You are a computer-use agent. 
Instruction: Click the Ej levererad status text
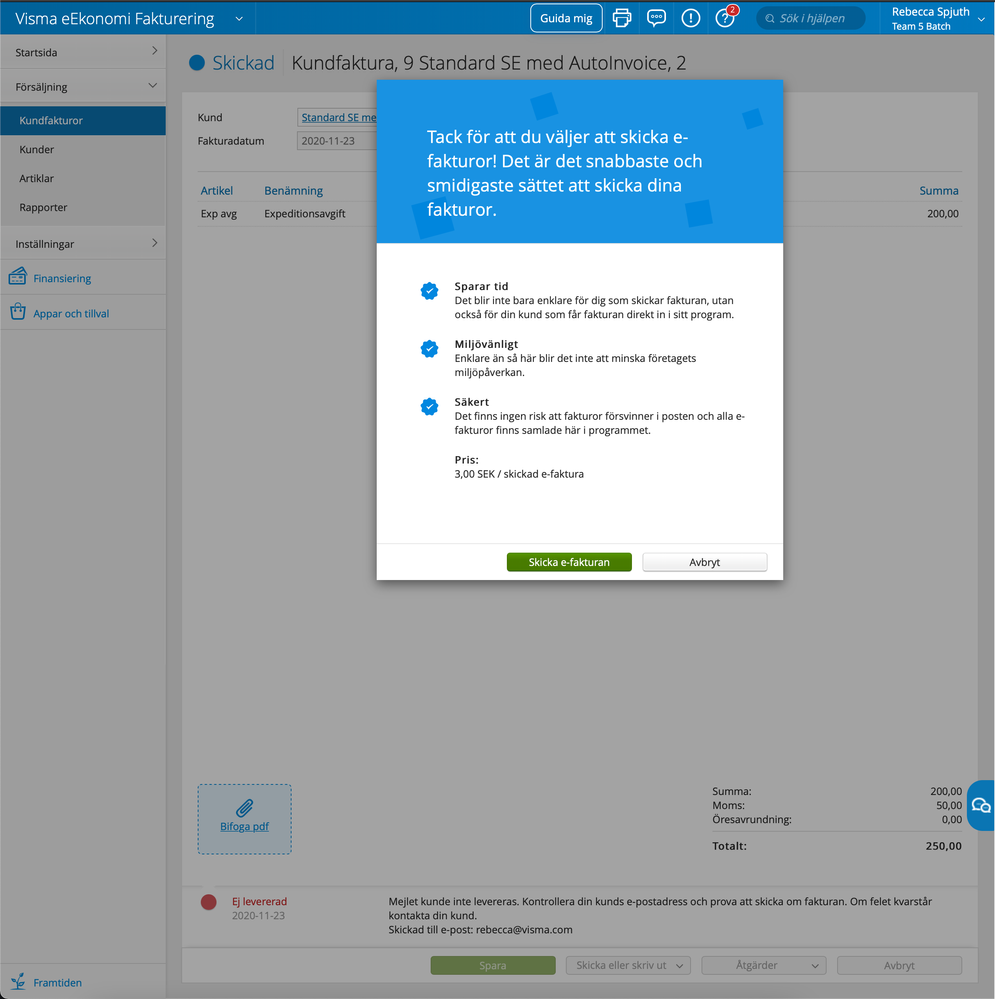tap(259, 902)
